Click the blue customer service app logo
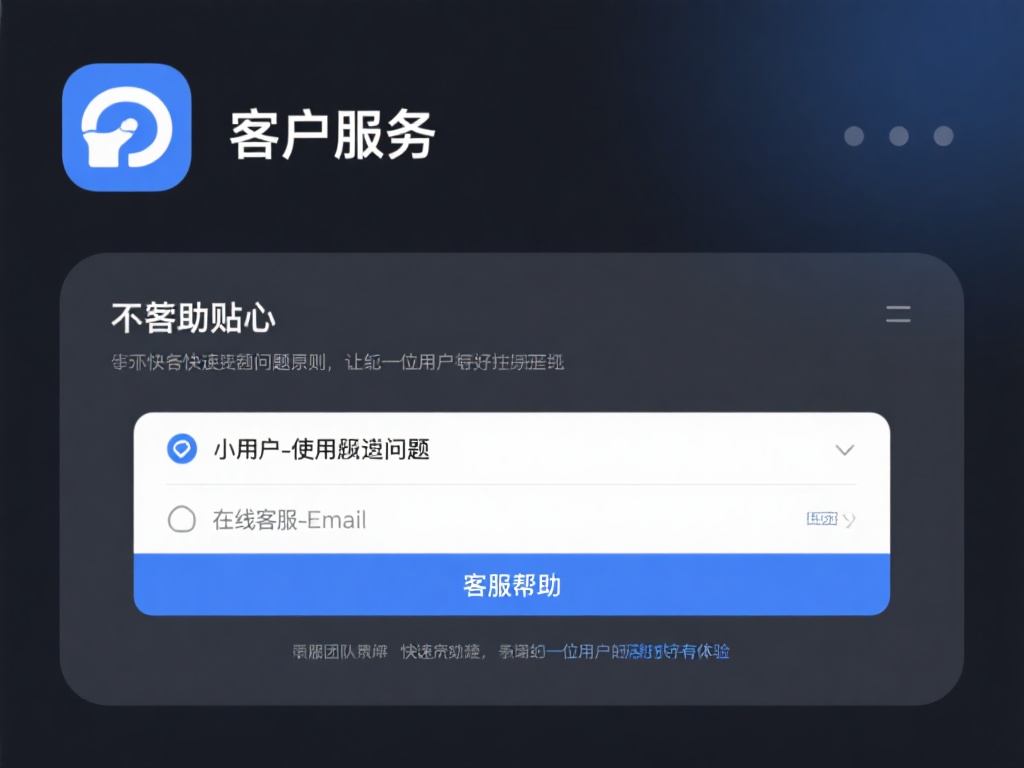Viewport: 1024px width, 768px height. coord(127,127)
